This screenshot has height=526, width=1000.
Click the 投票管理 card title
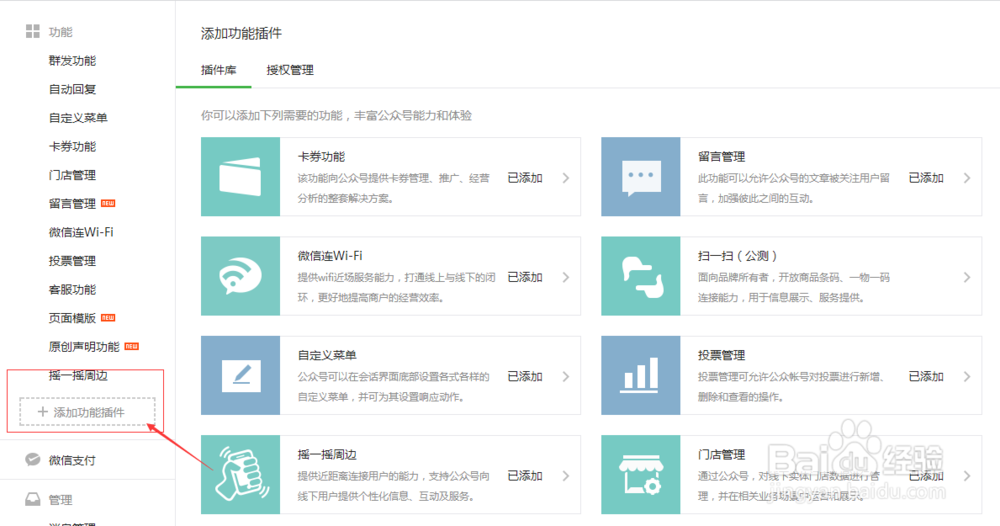[x=721, y=355]
